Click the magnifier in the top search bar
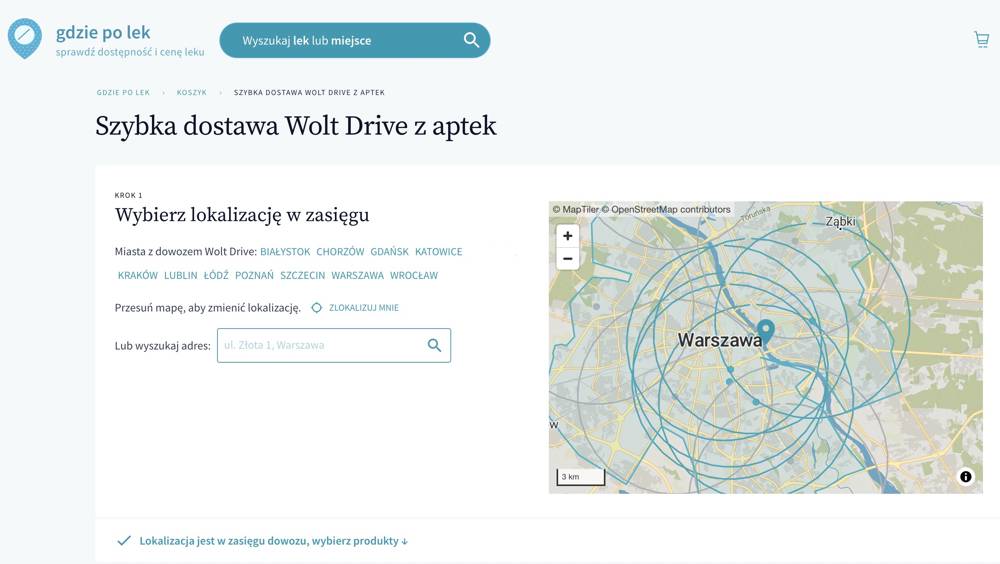1000x564 pixels. click(471, 40)
